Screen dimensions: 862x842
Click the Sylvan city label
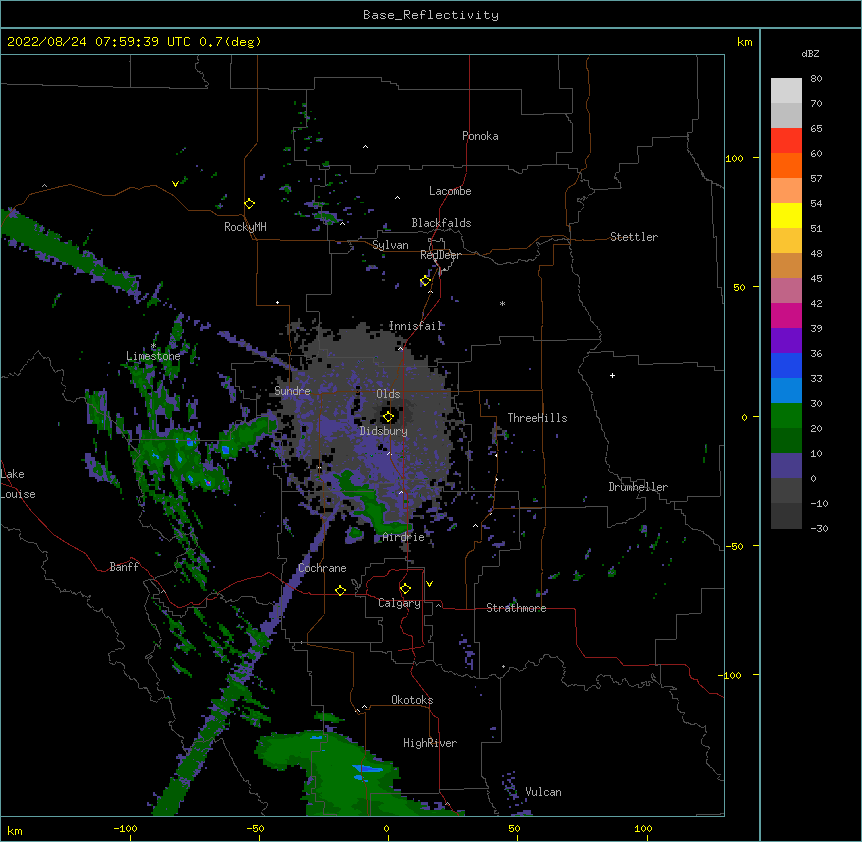click(390, 245)
